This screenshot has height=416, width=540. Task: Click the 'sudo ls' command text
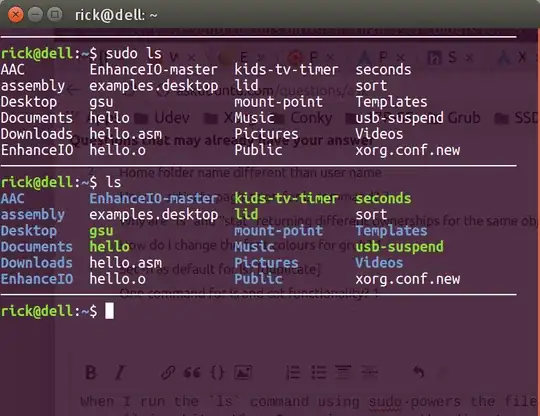(133, 54)
